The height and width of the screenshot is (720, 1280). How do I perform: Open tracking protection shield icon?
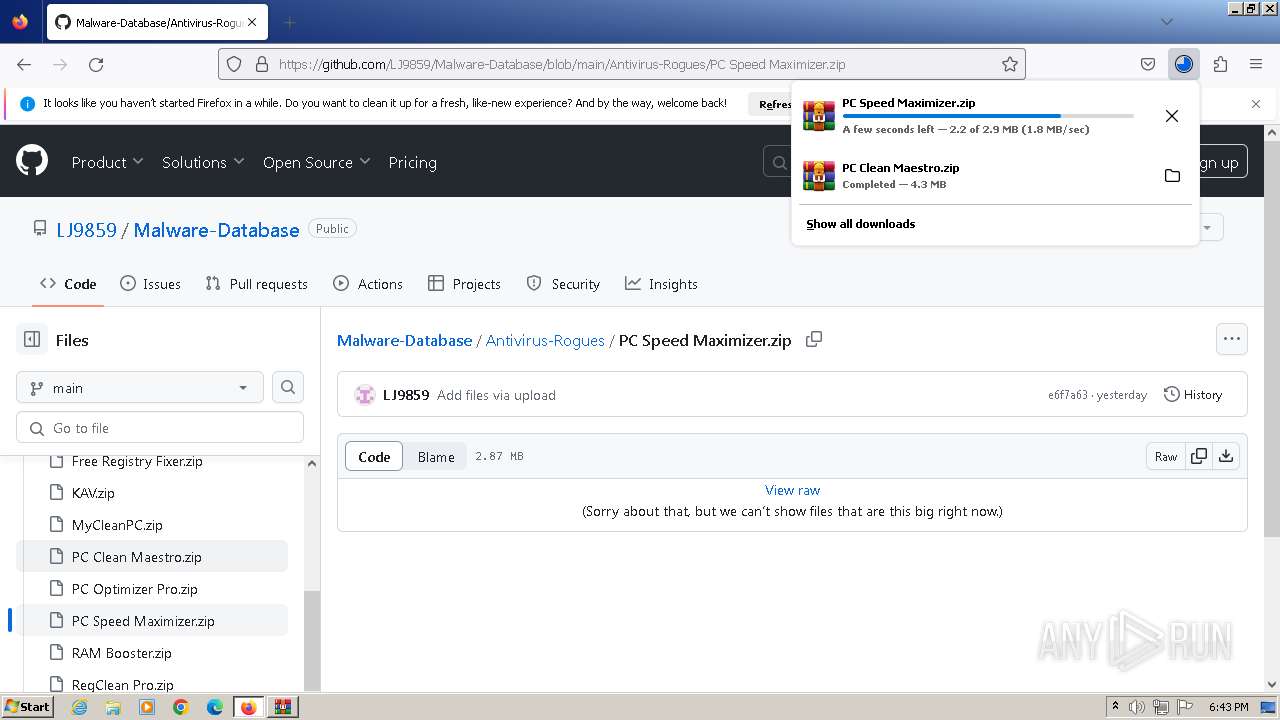[x=234, y=64]
